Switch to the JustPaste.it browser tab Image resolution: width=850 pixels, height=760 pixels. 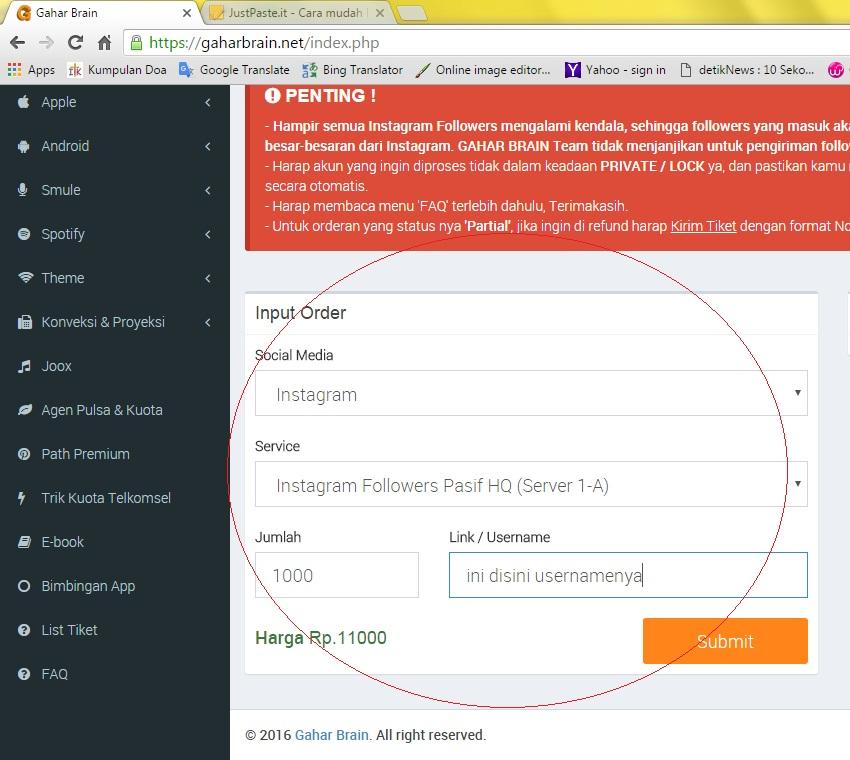point(295,13)
